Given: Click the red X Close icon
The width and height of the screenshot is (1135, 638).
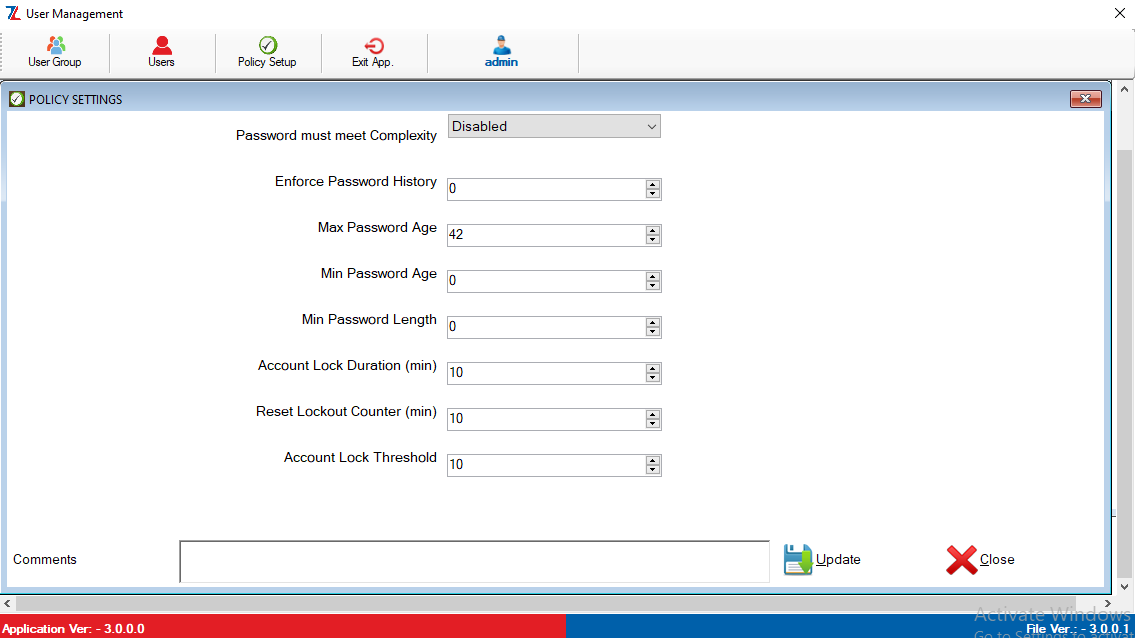Looking at the screenshot, I should point(961,560).
